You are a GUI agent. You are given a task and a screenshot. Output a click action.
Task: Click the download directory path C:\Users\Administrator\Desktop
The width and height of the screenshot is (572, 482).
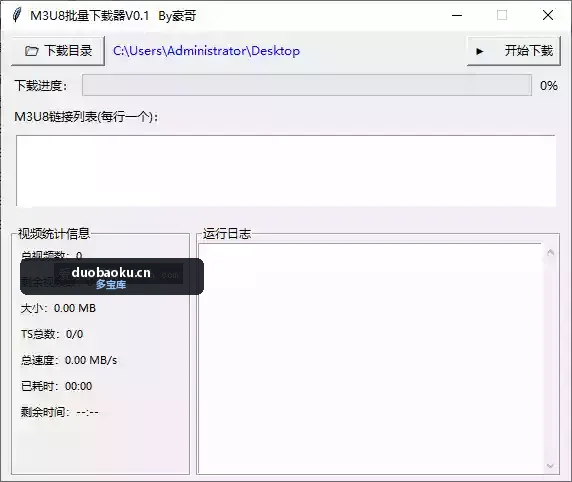(206, 51)
